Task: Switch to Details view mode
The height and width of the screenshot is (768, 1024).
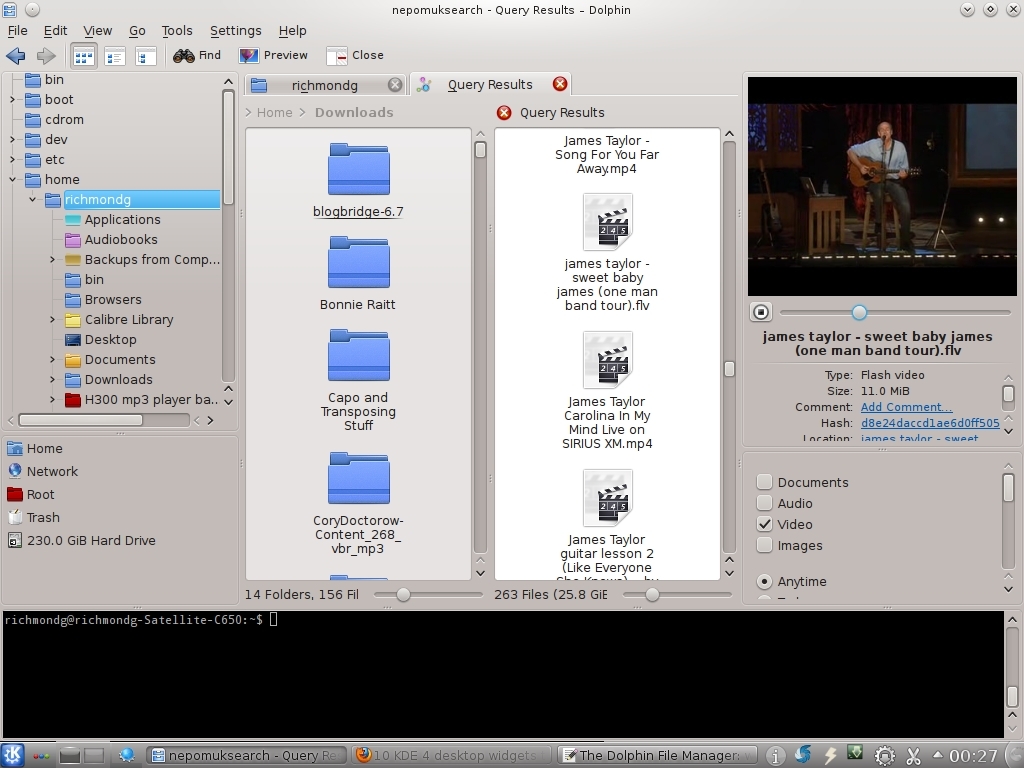Action: pyautogui.click(x=115, y=56)
